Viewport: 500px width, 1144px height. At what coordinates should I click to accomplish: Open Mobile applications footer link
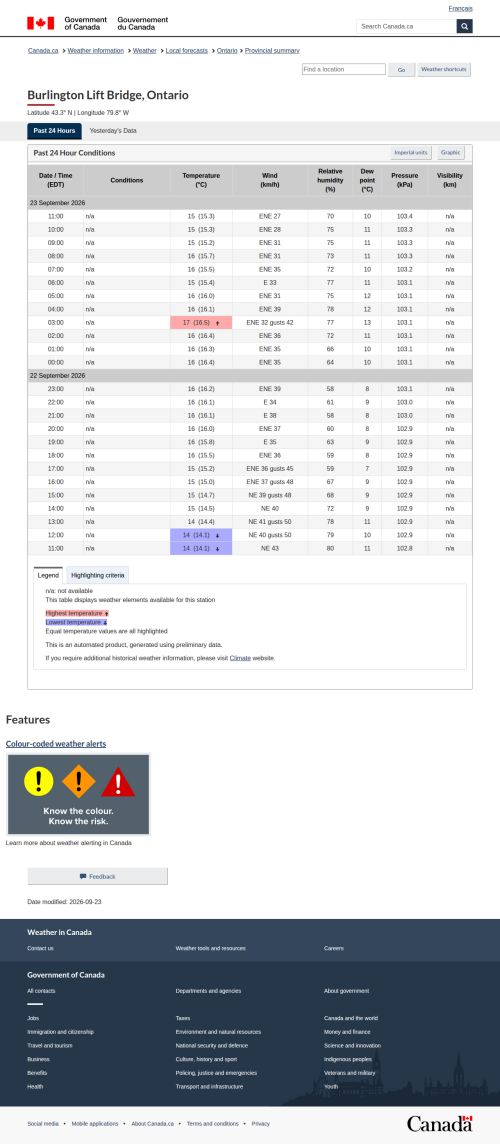94,1124
